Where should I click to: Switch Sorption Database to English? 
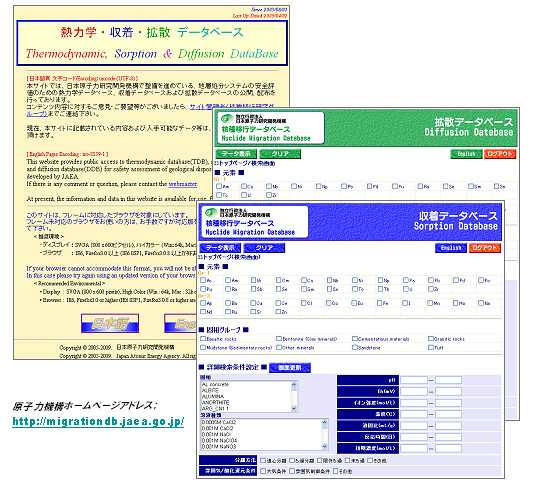451,248
